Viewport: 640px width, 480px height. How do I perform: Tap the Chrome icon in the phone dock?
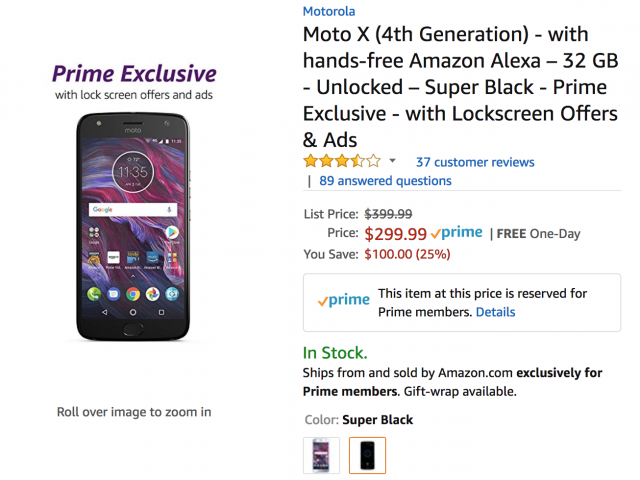[133, 295]
